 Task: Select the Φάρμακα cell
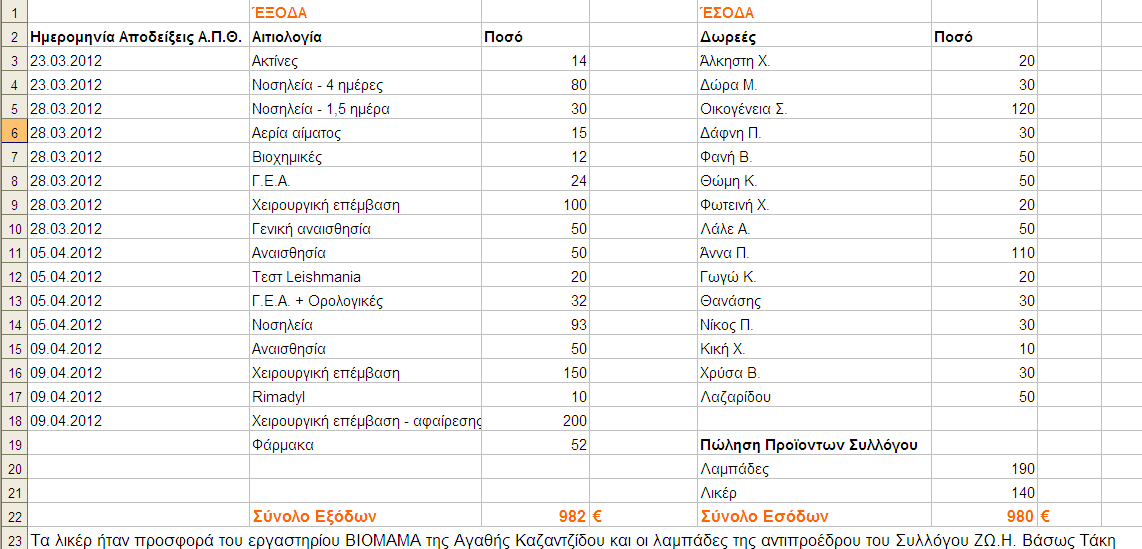coord(365,445)
